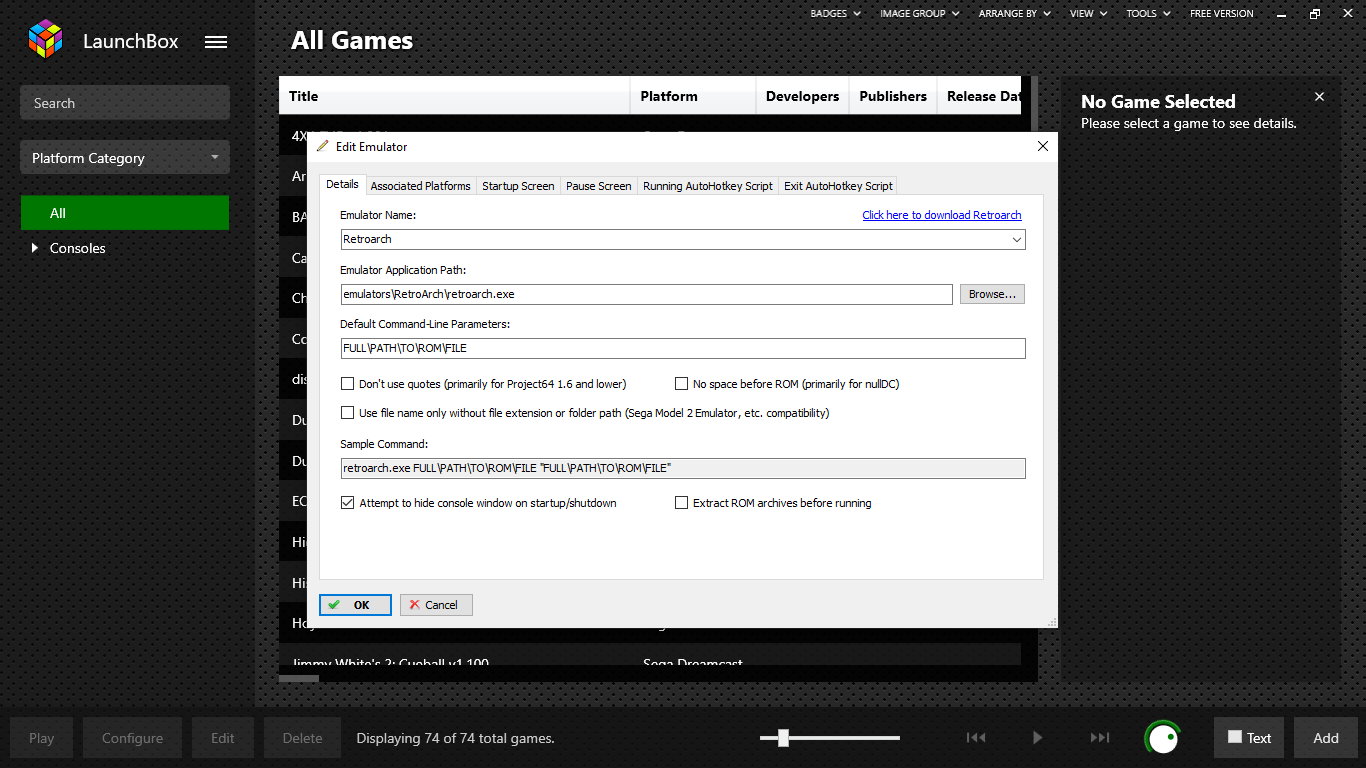Switch to Pause Screen tab
Viewport: 1366px width, 768px height.
pos(598,186)
